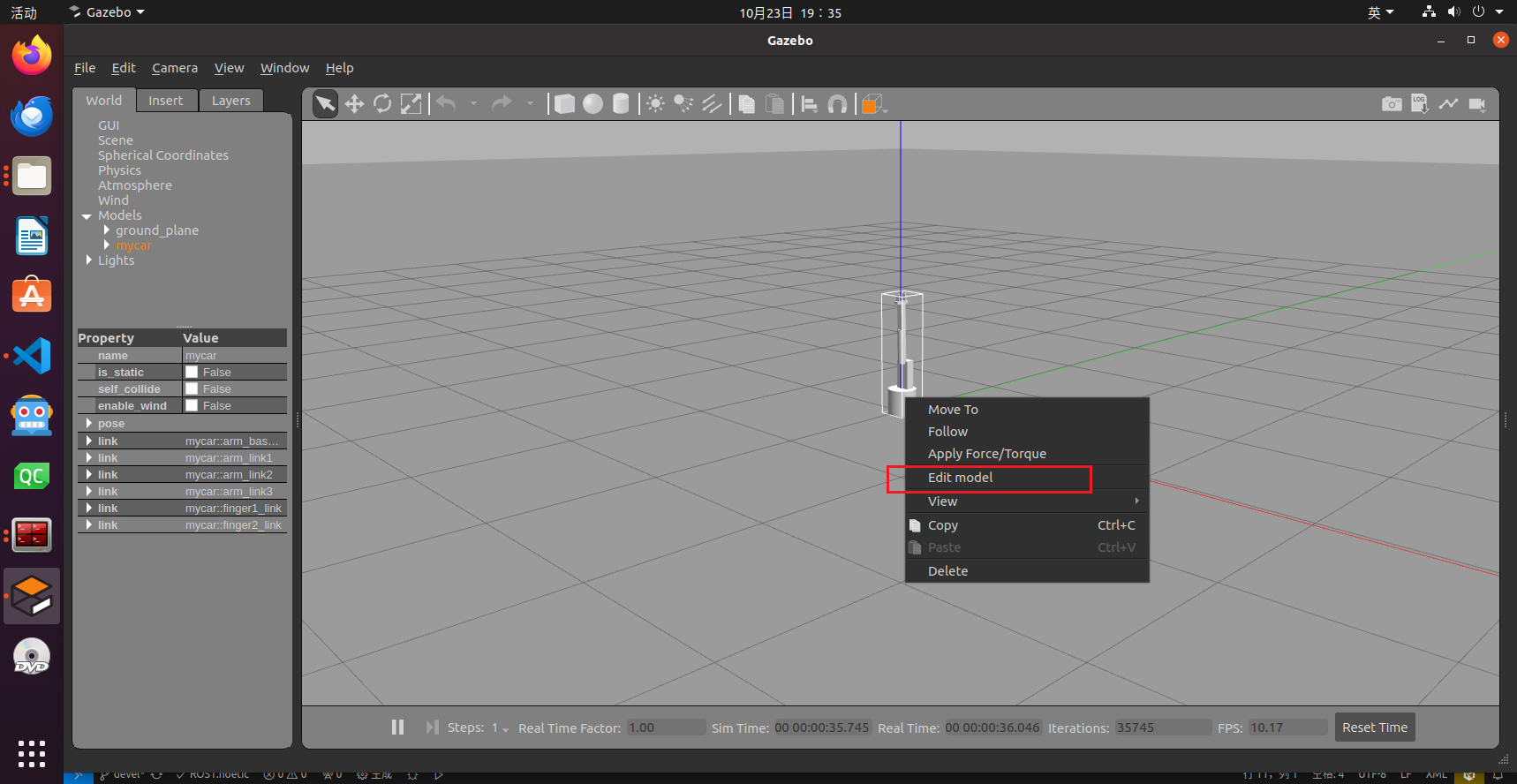
Task: Choose Copy in context menu
Action: coord(1027,525)
